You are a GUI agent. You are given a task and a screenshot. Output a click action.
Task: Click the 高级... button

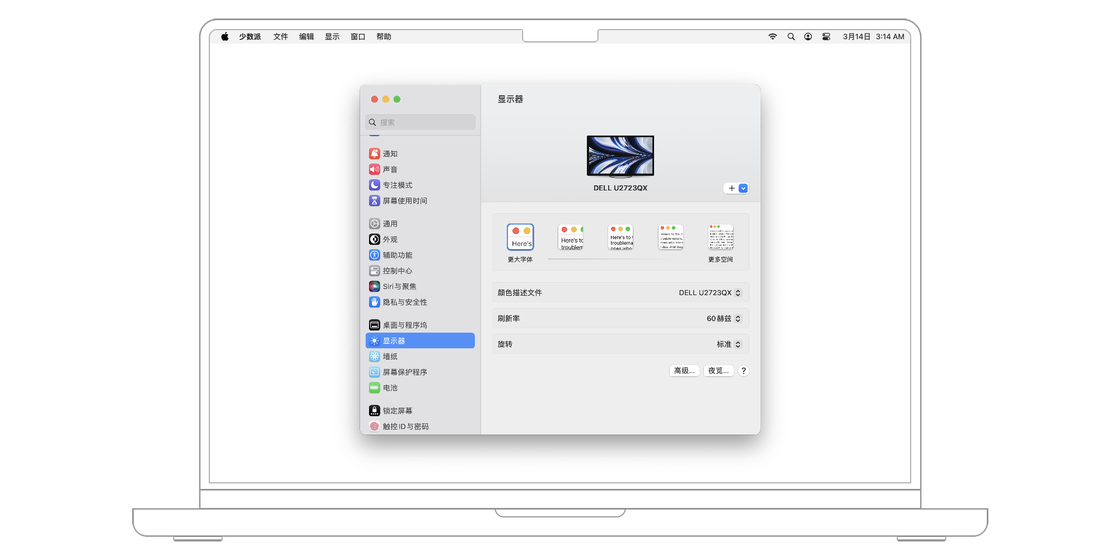tap(684, 371)
